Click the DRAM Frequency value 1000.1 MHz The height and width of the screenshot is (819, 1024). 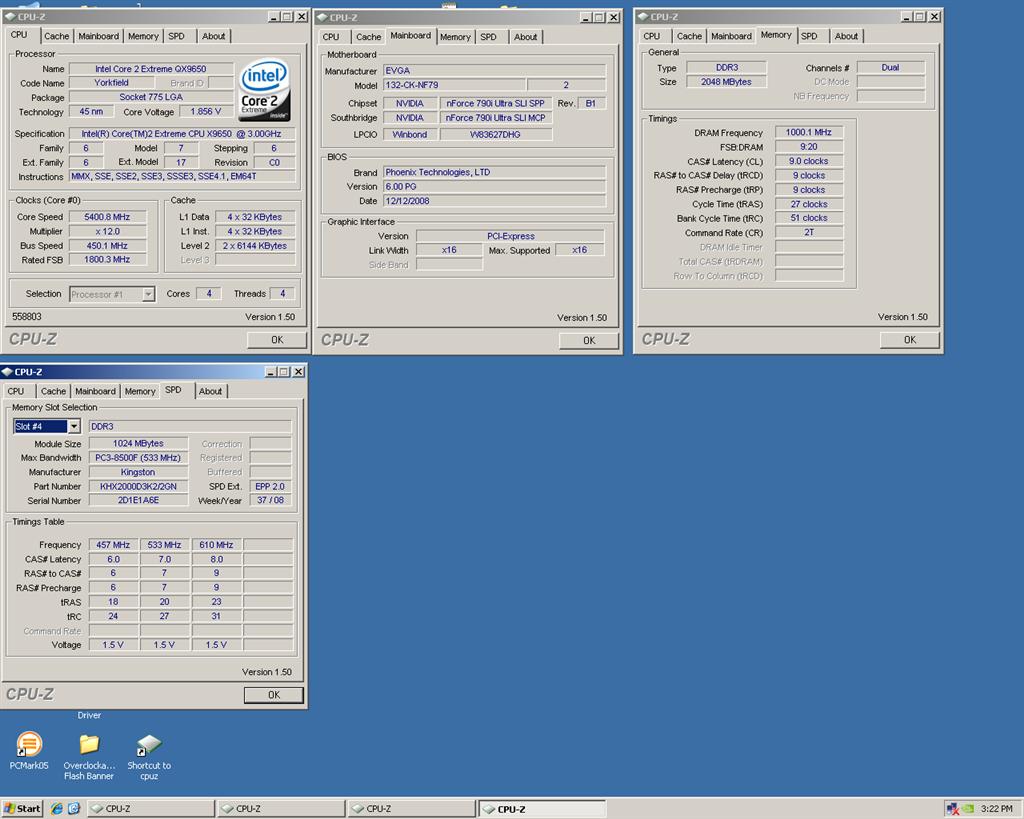[x=808, y=132]
